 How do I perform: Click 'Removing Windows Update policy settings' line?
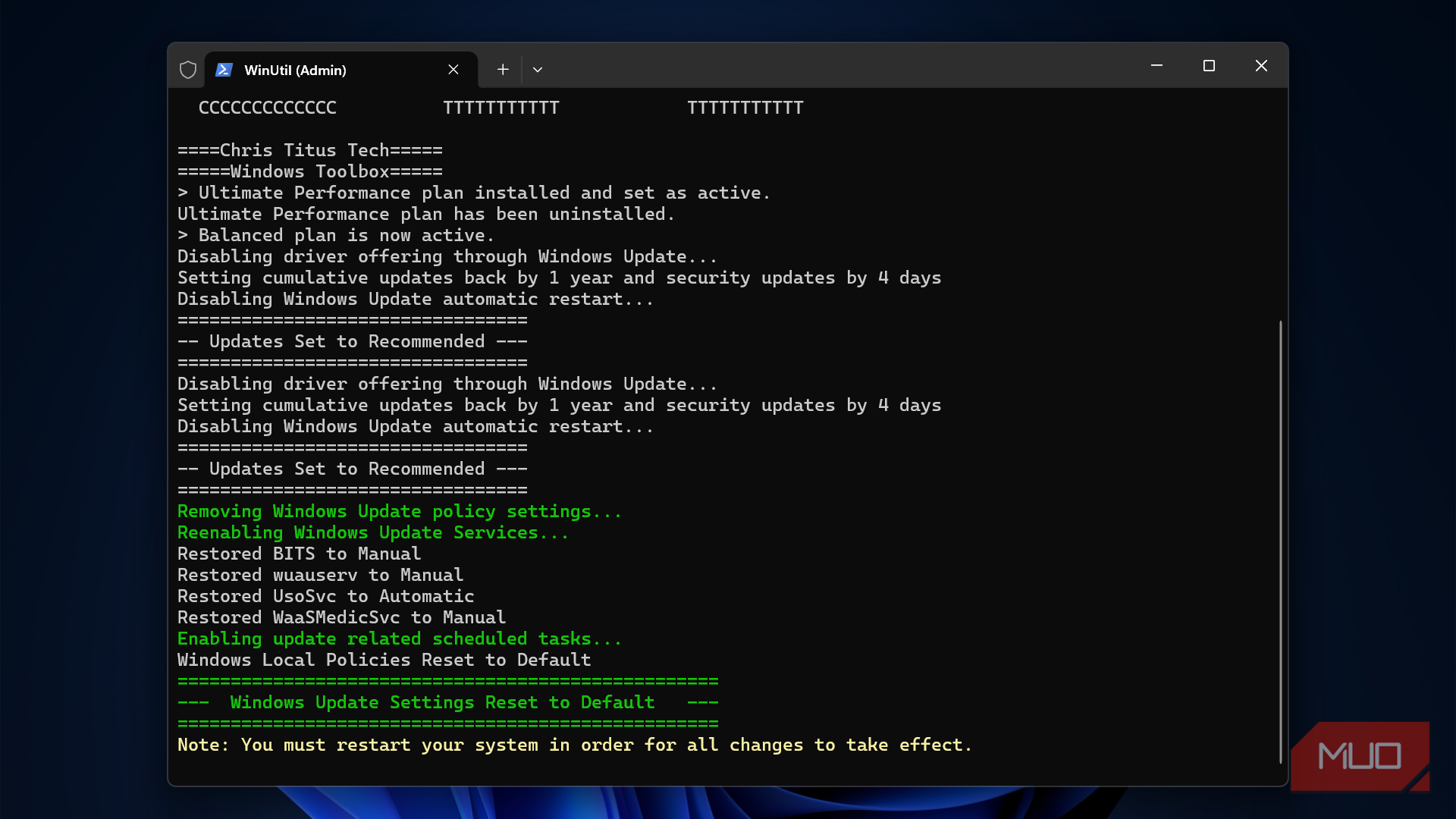[x=399, y=512]
